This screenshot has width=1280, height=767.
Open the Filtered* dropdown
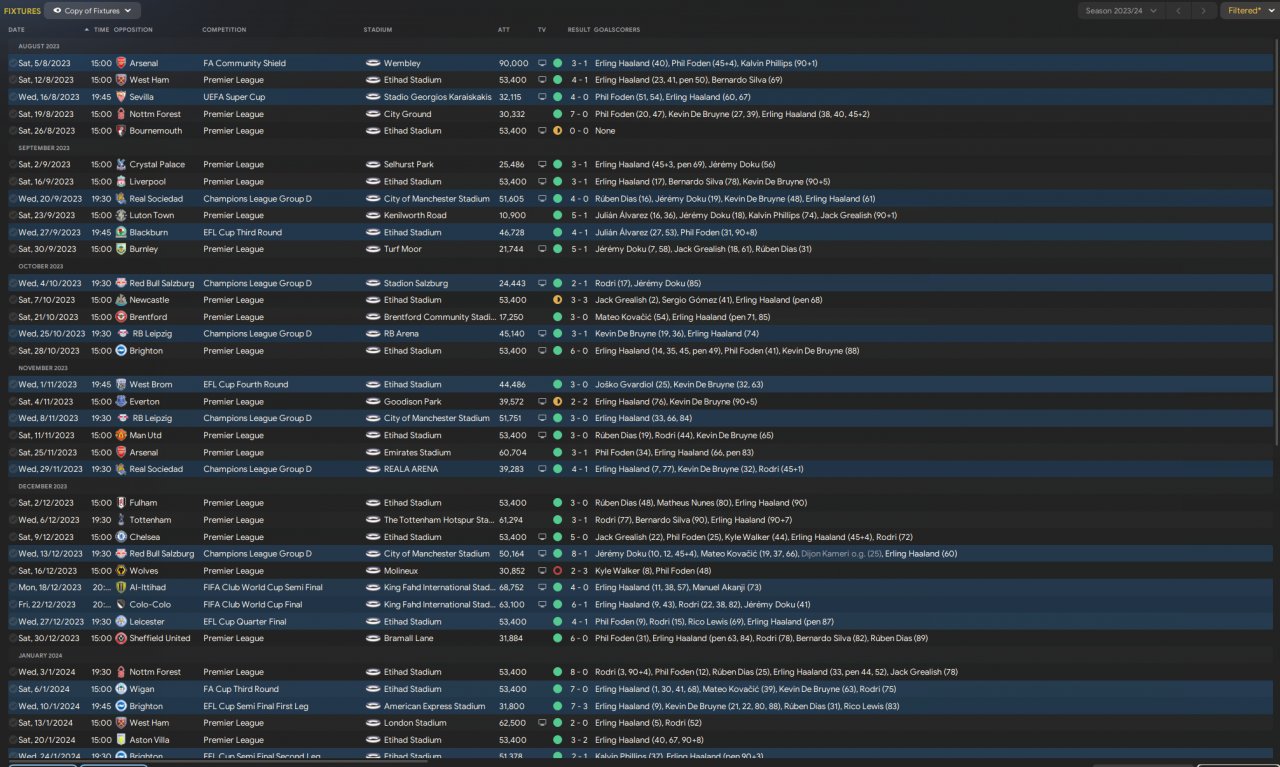(1249, 11)
